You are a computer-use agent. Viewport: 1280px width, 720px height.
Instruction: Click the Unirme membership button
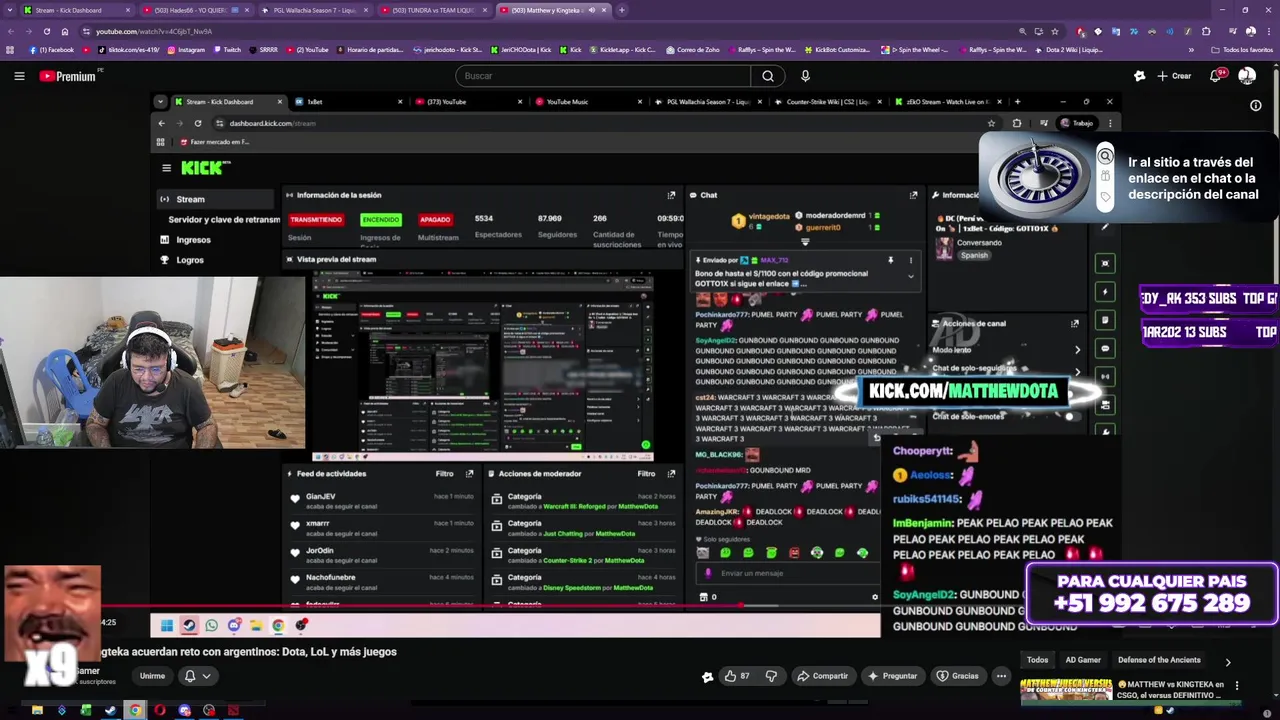(x=152, y=676)
